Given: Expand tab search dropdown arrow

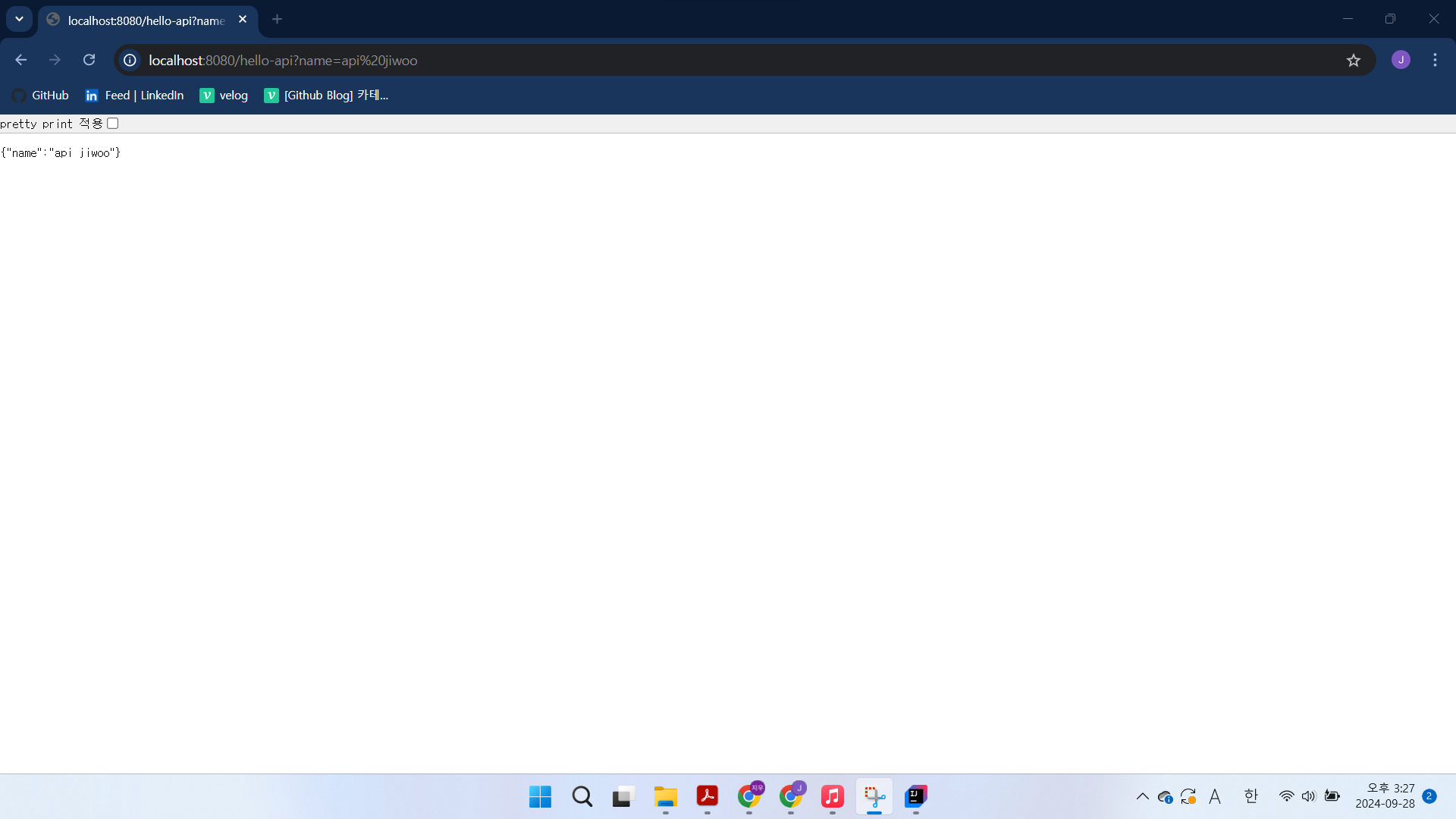Looking at the screenshot, I should coord(19,19).
